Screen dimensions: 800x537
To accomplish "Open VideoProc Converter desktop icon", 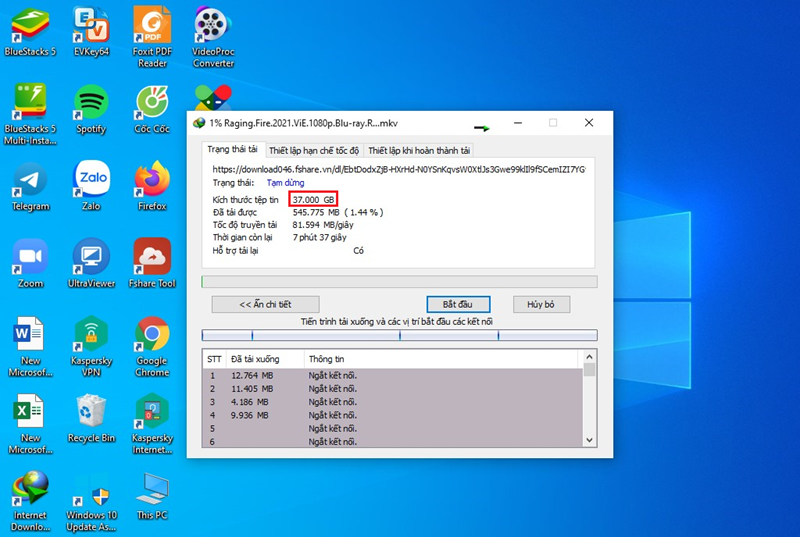I will (x=213, y=37).
